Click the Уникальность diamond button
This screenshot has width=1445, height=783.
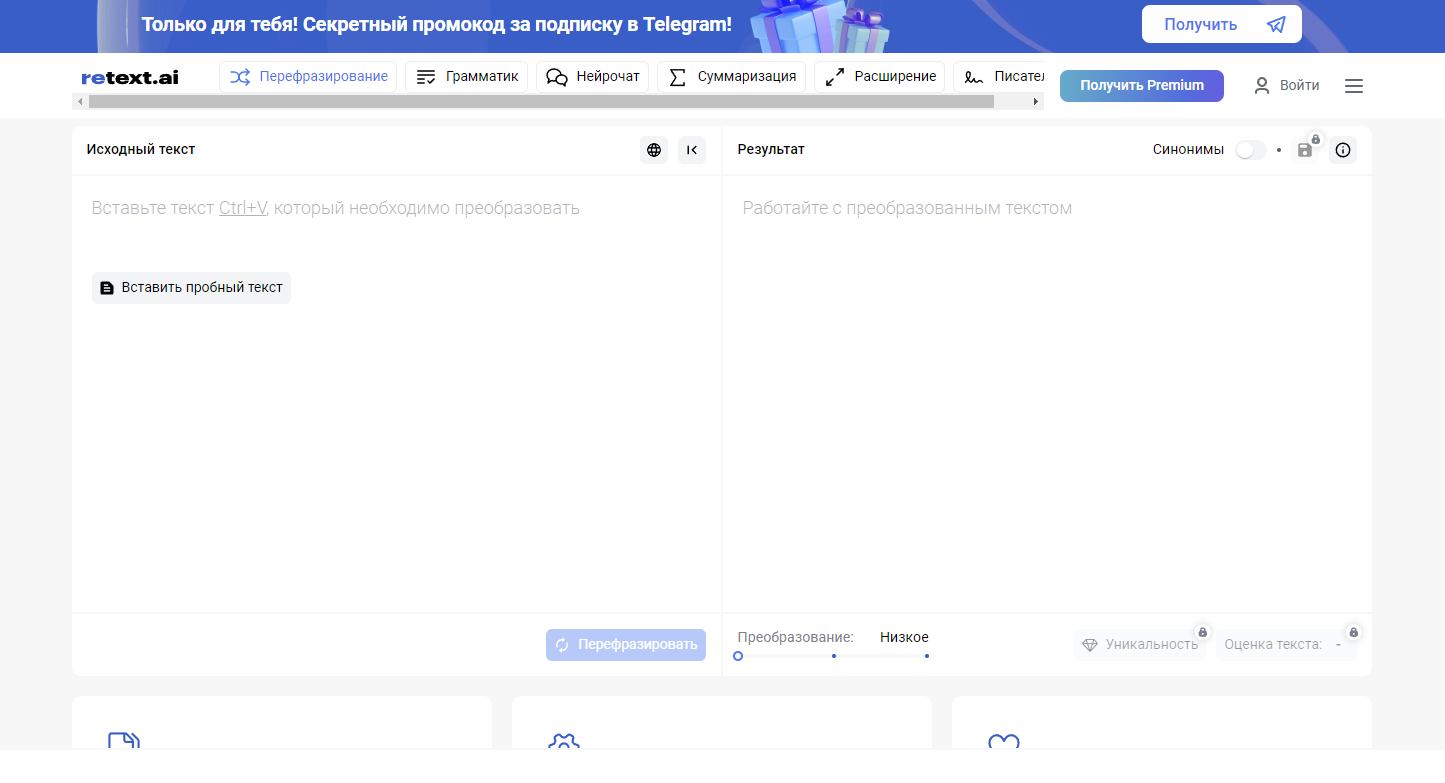[x=1141, y=645]
